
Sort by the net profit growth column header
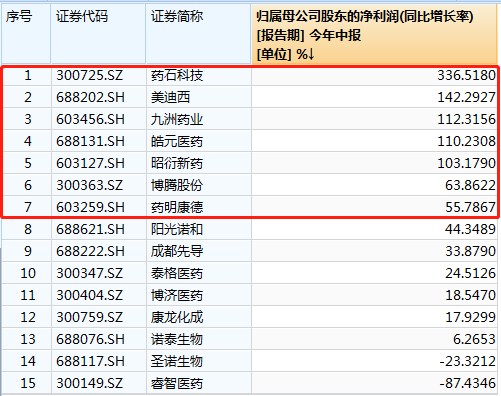[374, 34]
